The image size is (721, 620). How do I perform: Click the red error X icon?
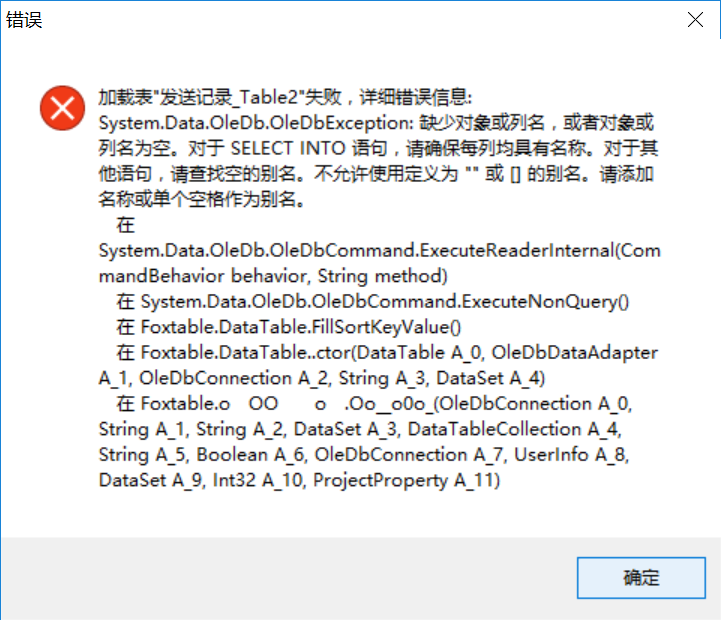(62, 108)
